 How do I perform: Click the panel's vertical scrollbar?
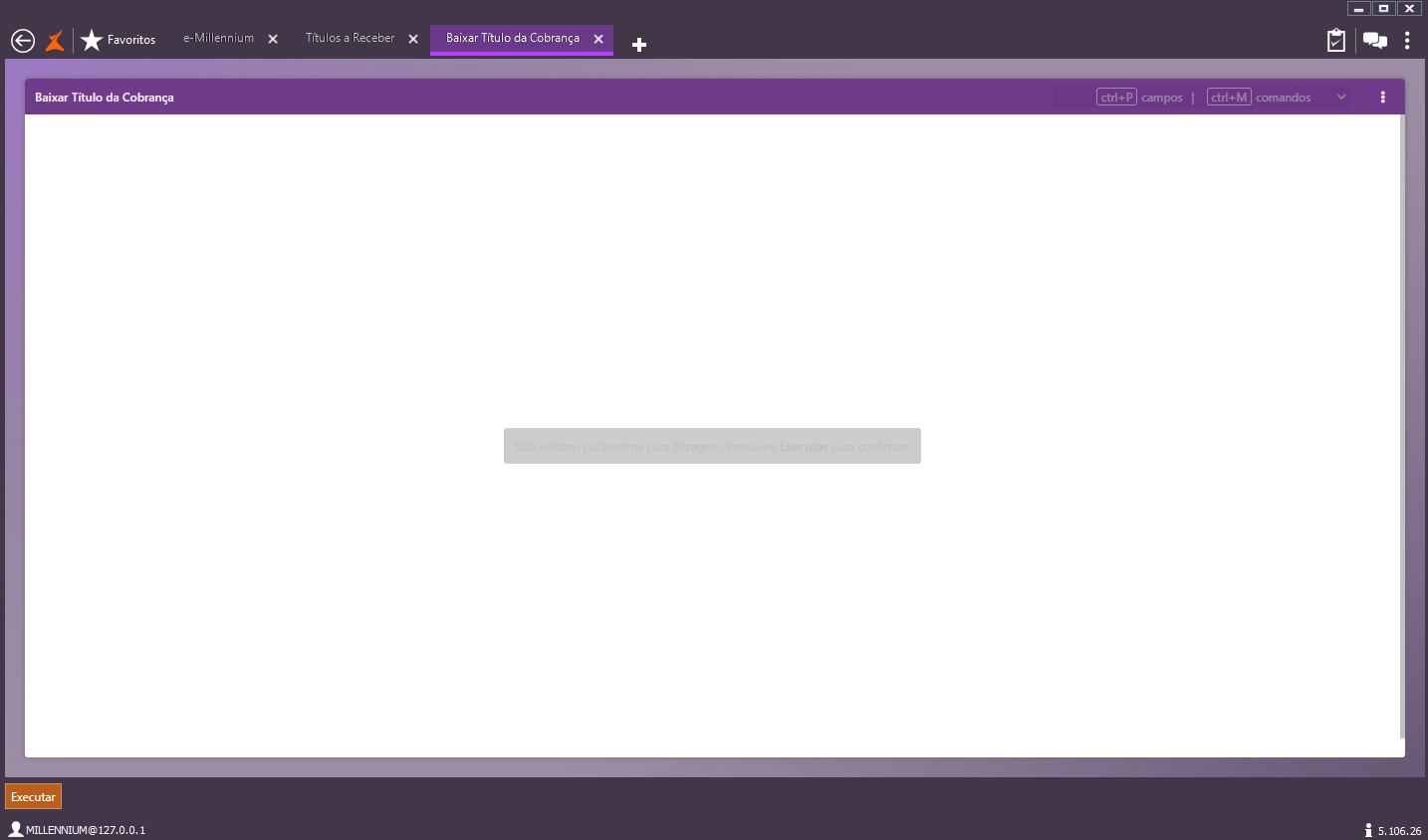point(1402,426)
